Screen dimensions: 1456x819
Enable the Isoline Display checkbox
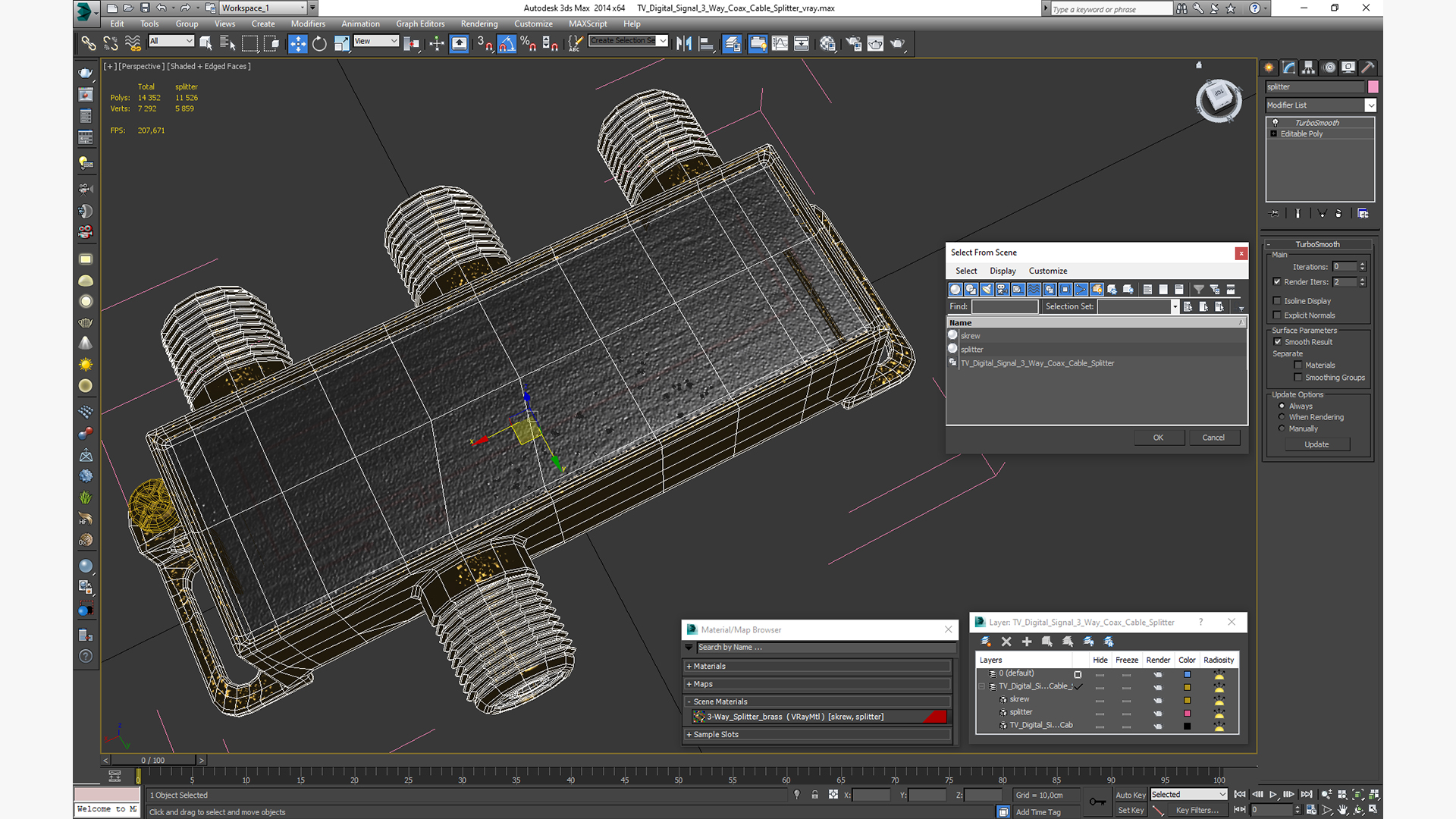[1277, 301]
